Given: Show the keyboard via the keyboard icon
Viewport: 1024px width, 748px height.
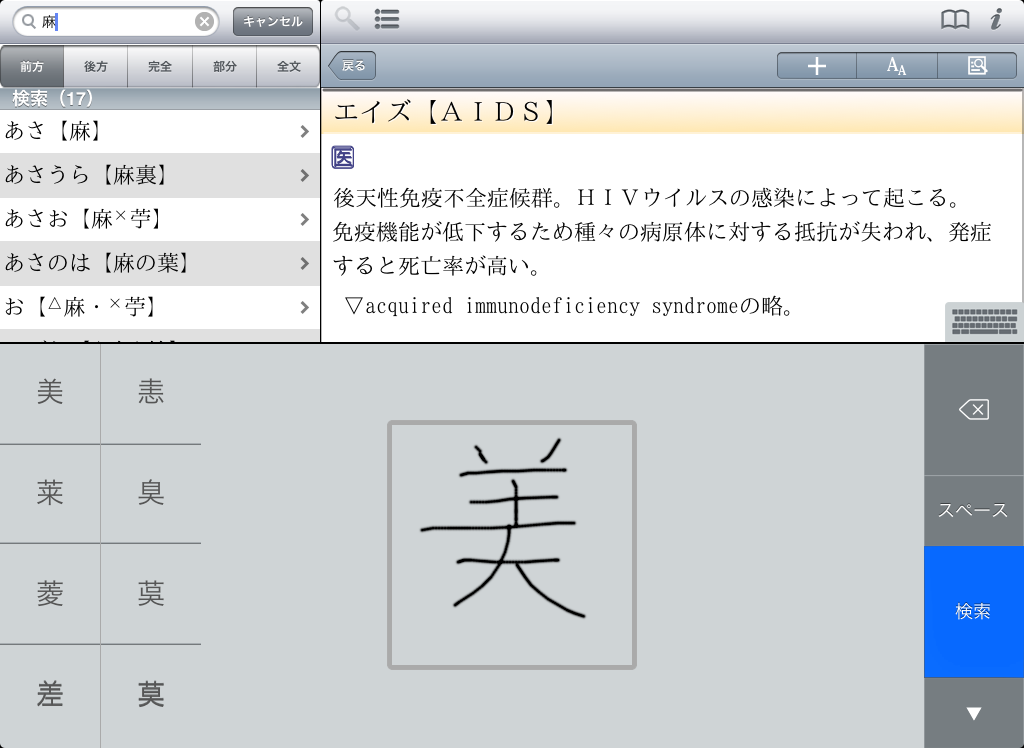Looking at the screenshot, I should tap(984, 322).
